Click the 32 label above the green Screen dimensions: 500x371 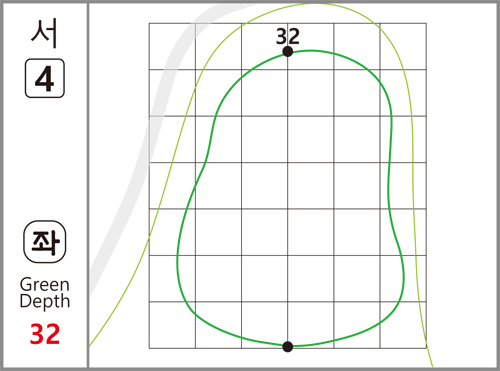tap(288, 36)
